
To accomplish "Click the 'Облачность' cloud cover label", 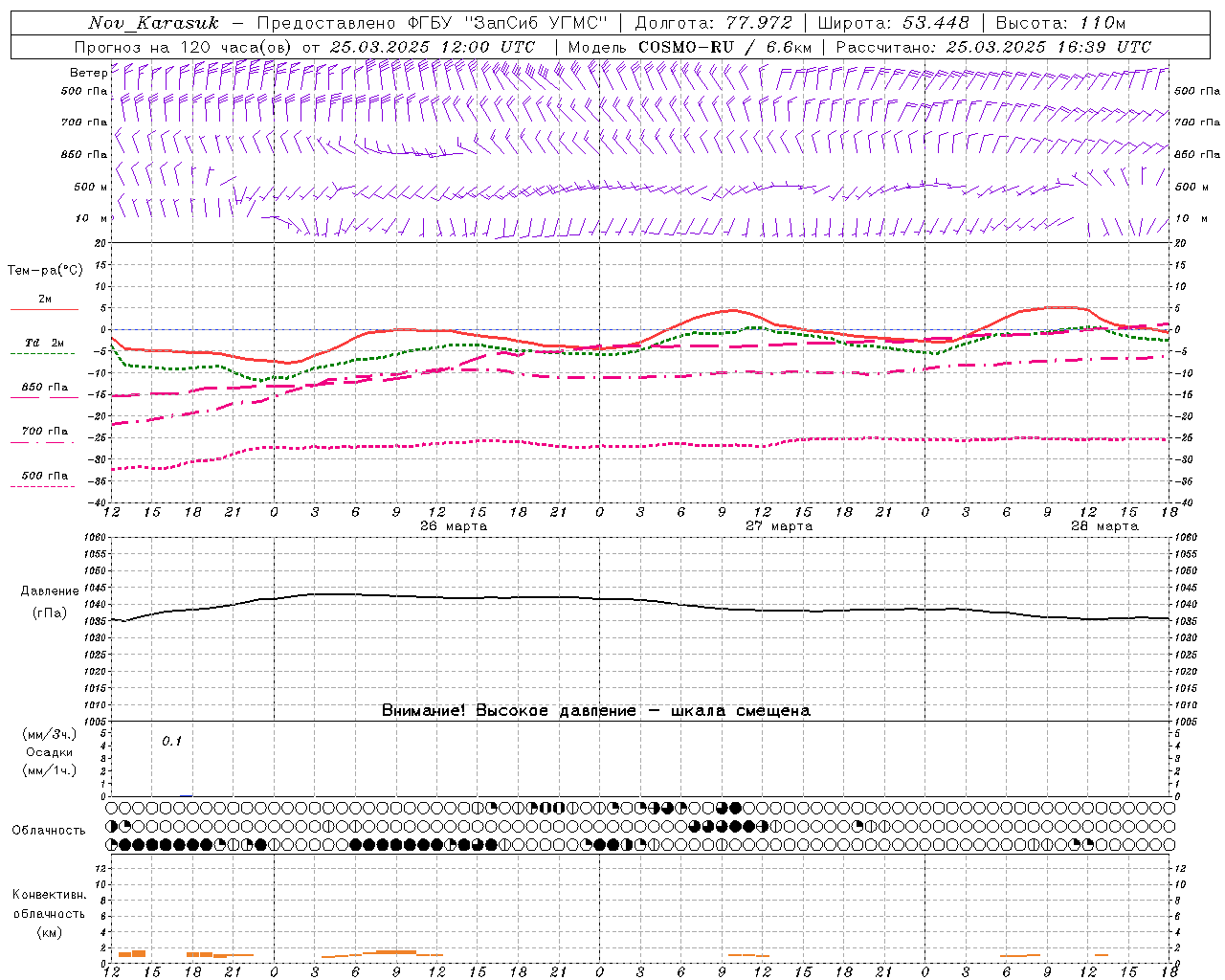I will (49, 831).
